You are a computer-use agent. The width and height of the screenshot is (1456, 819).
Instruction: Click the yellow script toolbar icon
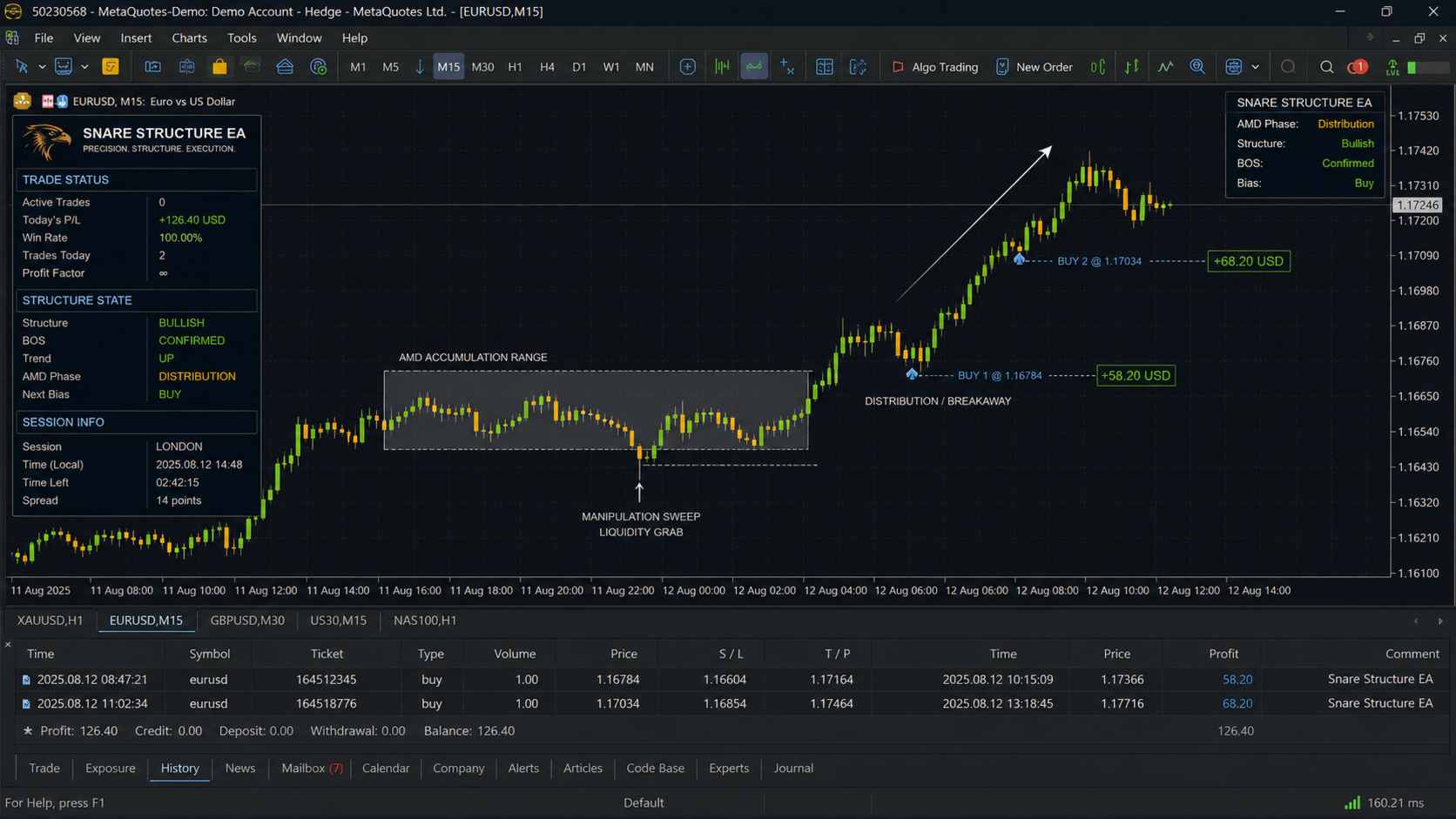pos(111,66)
